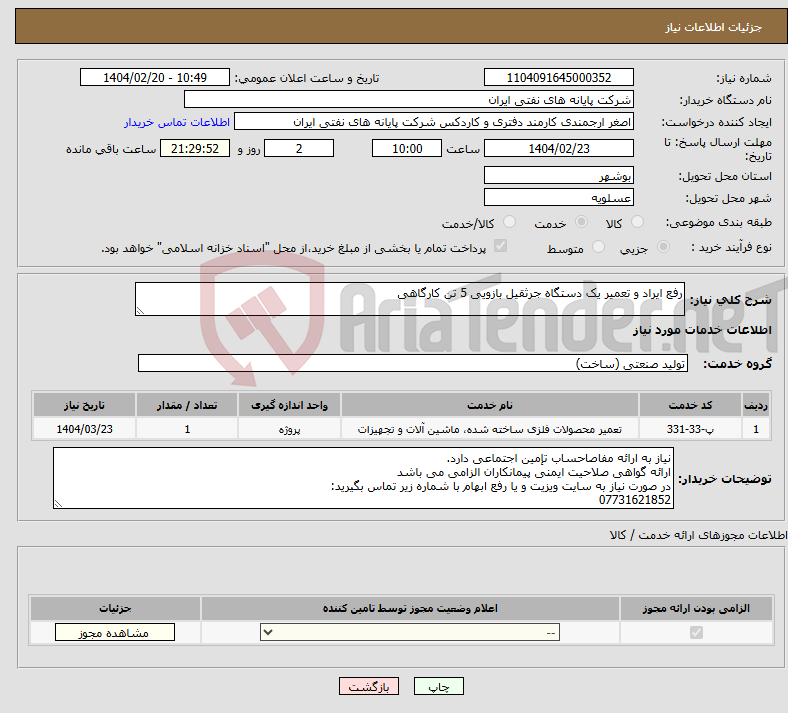Click the بازگشت back button

(369, 686)
